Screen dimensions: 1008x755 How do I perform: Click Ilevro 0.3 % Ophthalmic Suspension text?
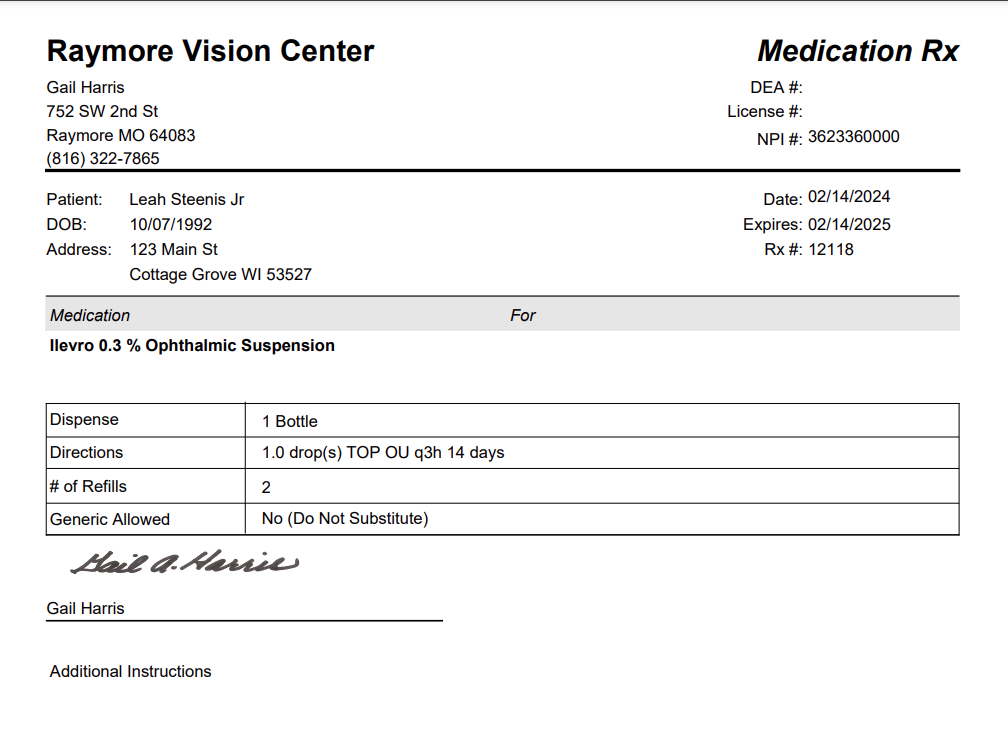pos(192,346)
